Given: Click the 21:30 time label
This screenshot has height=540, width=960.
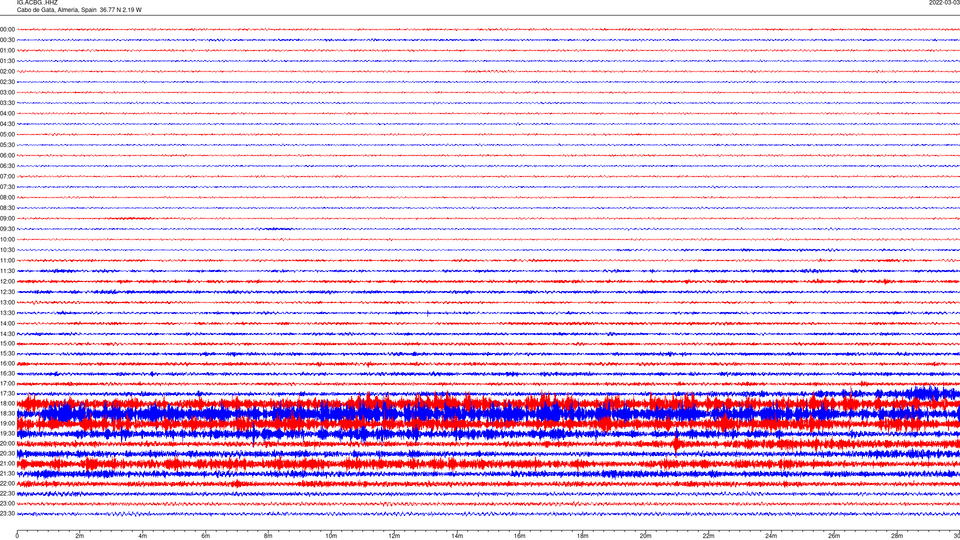Looking at the screenshot, I should point(7,474).
